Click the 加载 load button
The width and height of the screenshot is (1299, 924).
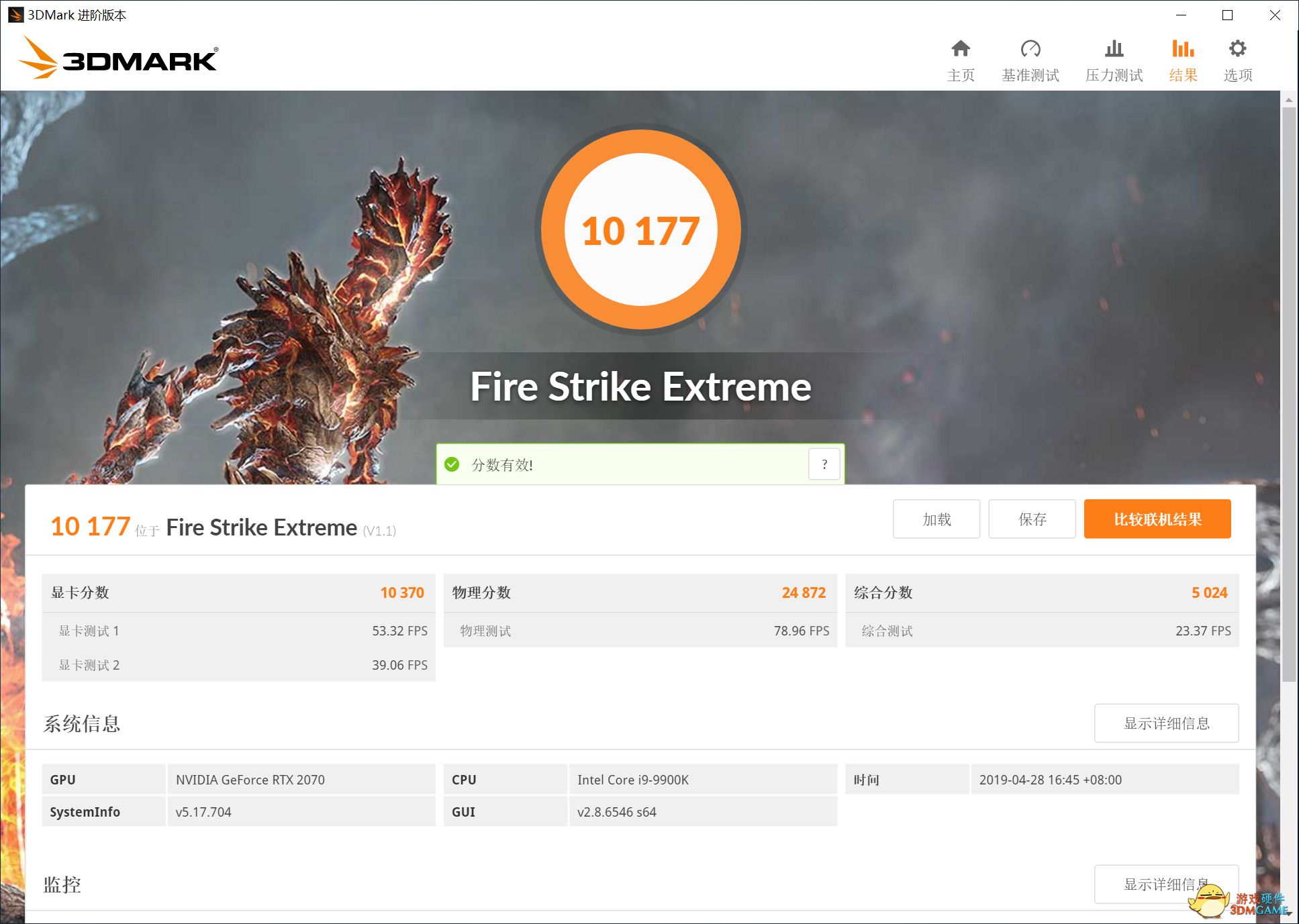pos(936,519)
